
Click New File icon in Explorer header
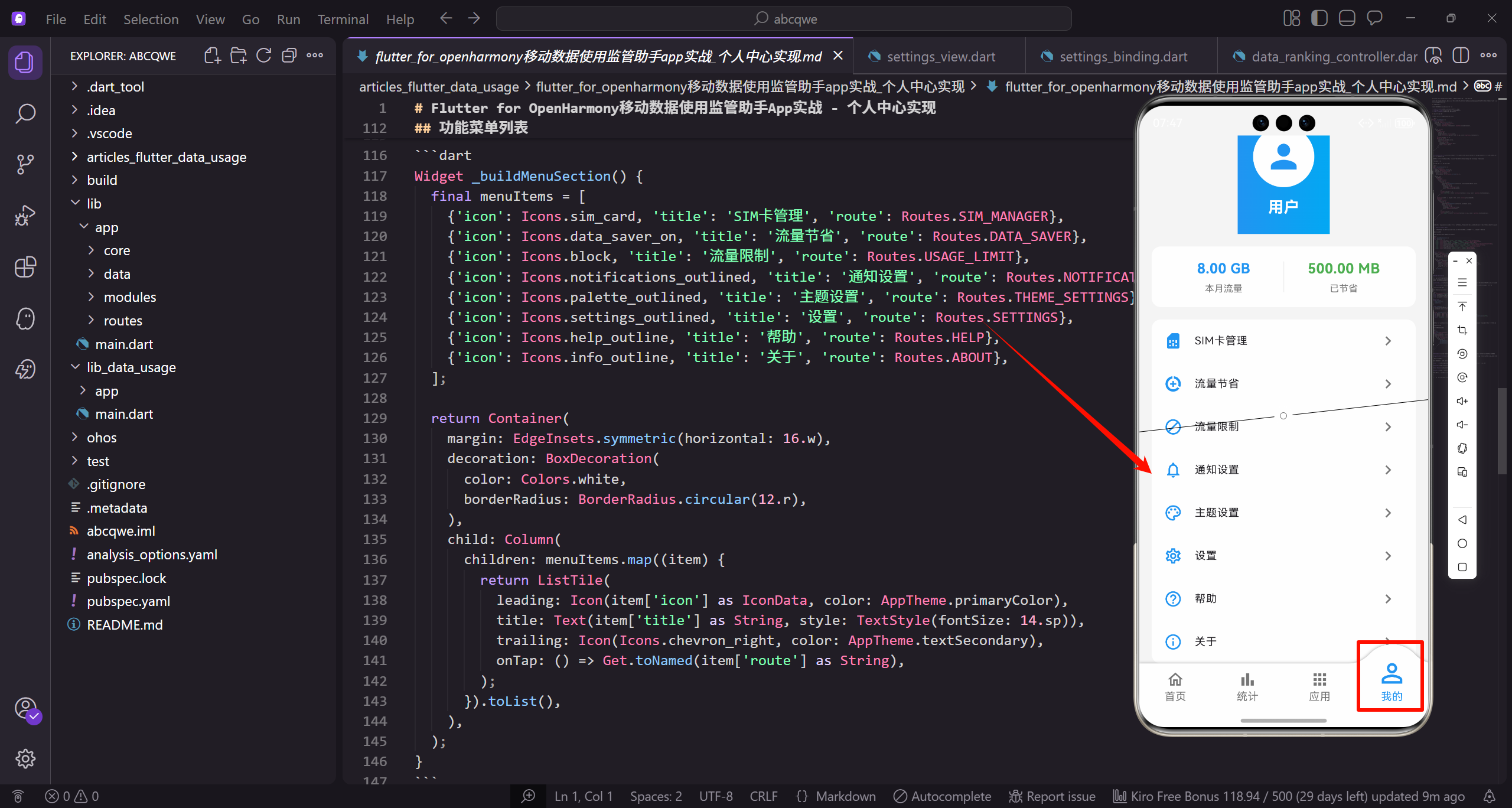pyautogui.click(x=212, y=56)
